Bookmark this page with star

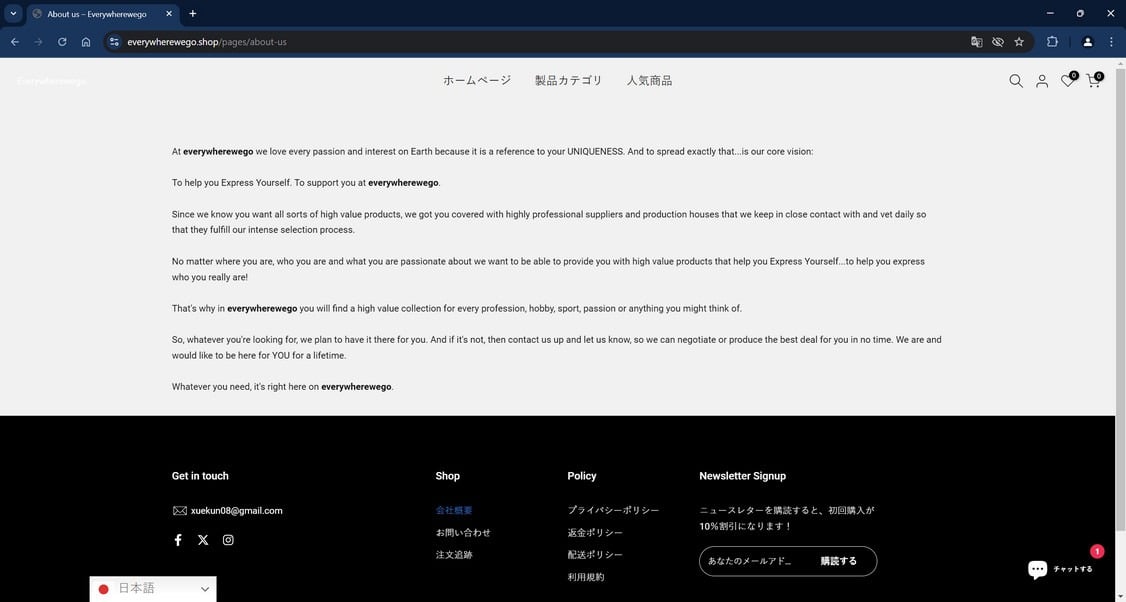tap(1019, 42)
